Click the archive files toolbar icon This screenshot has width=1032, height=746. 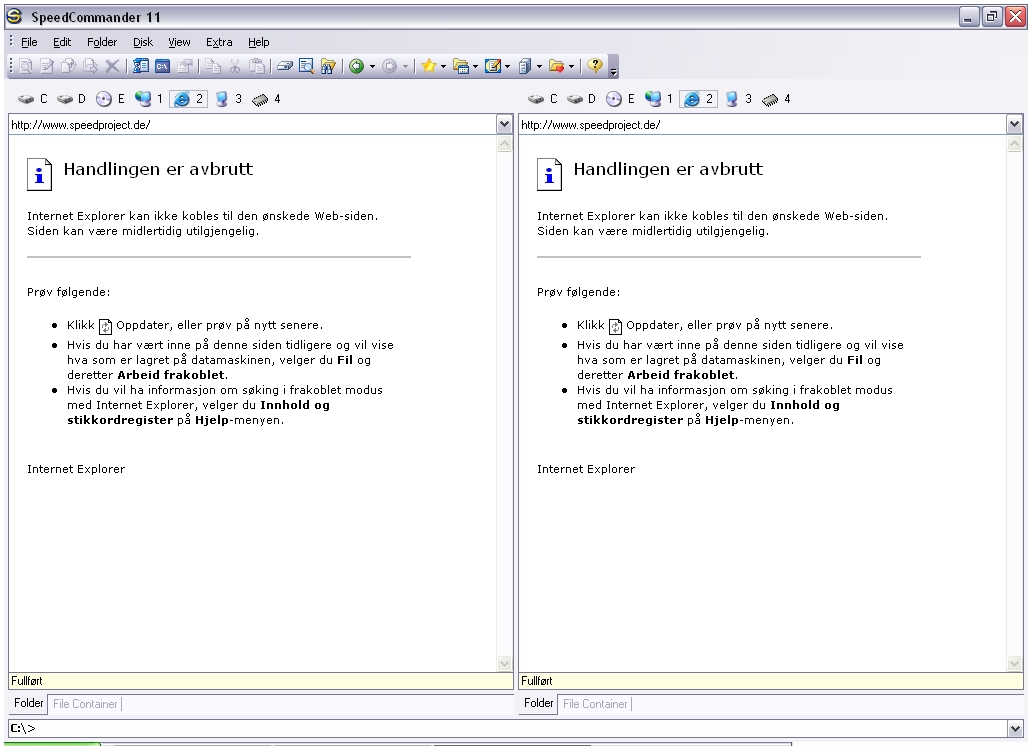(x=525, y=66)
